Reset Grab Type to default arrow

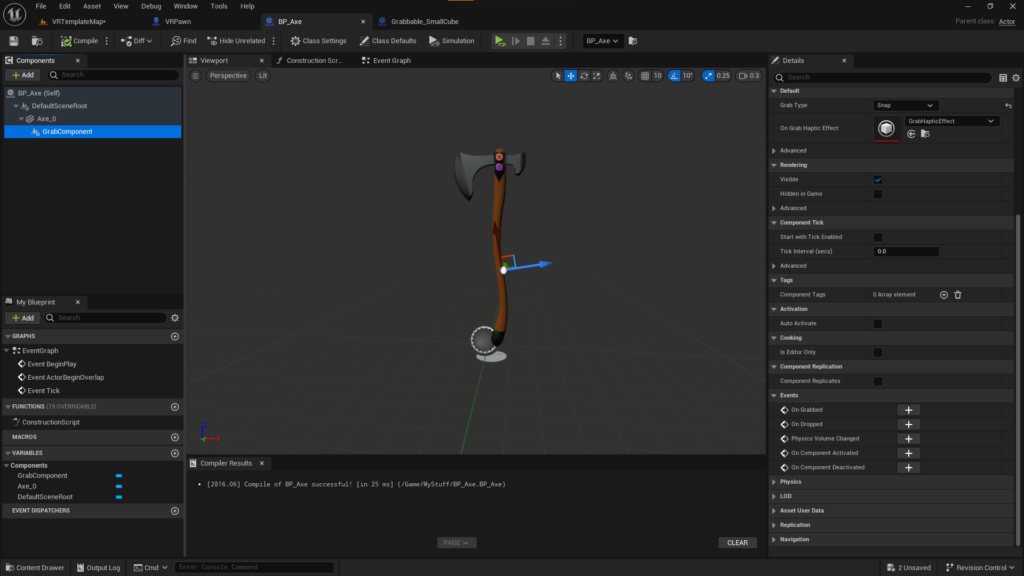point(1008,105)
